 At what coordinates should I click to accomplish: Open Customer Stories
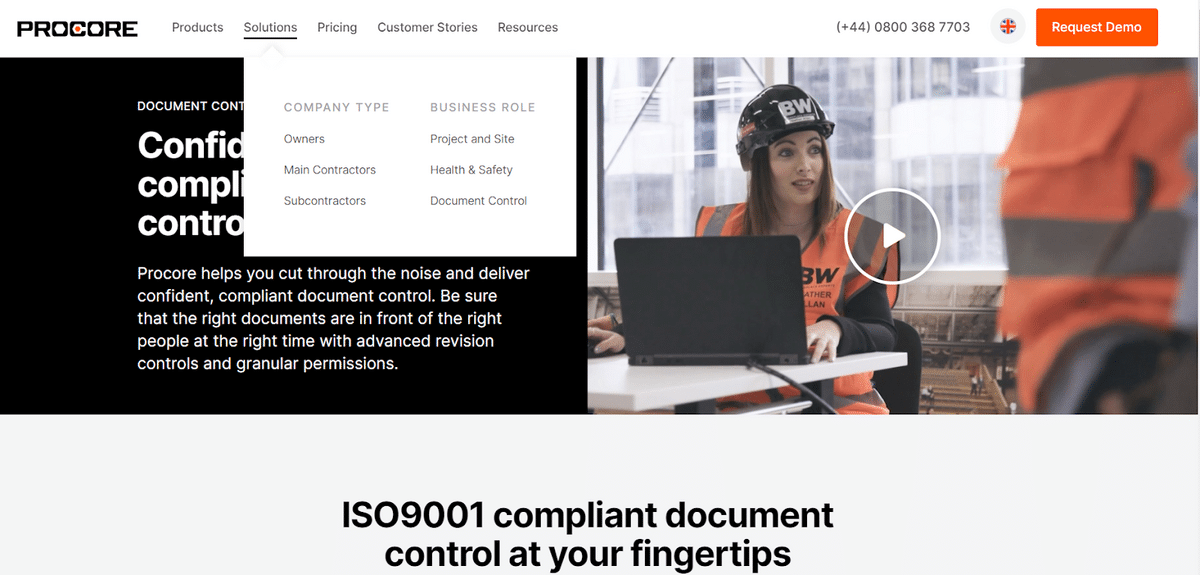click(x=427, y=27)
